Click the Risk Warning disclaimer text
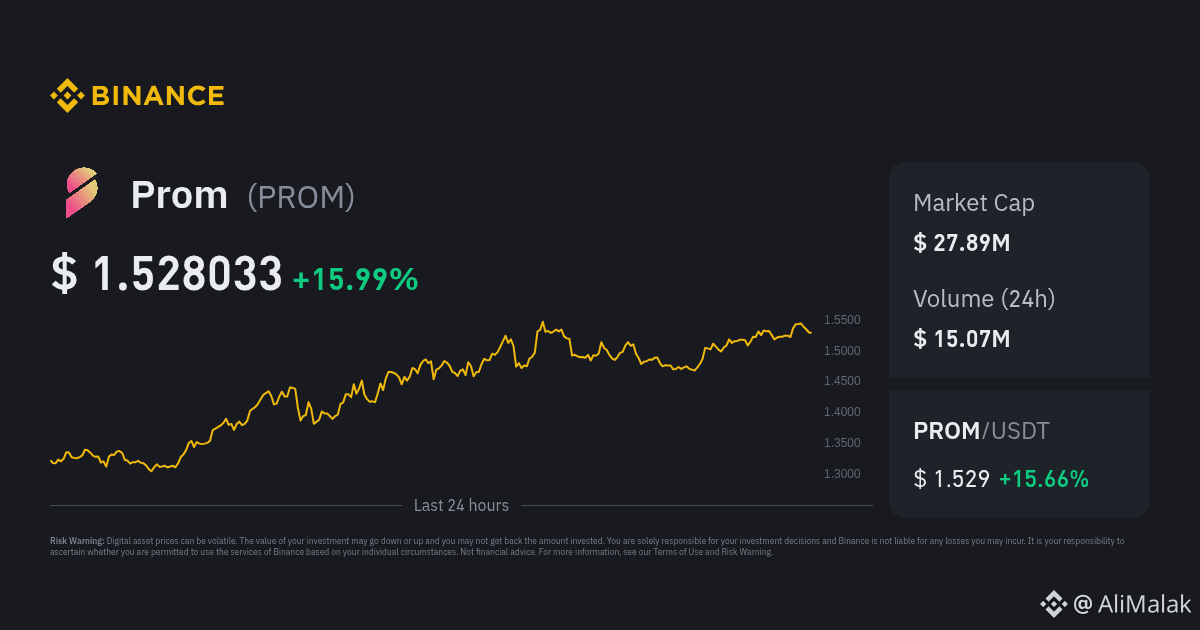The width and height of the screenshot is (1200, 630). coord(587,546)
